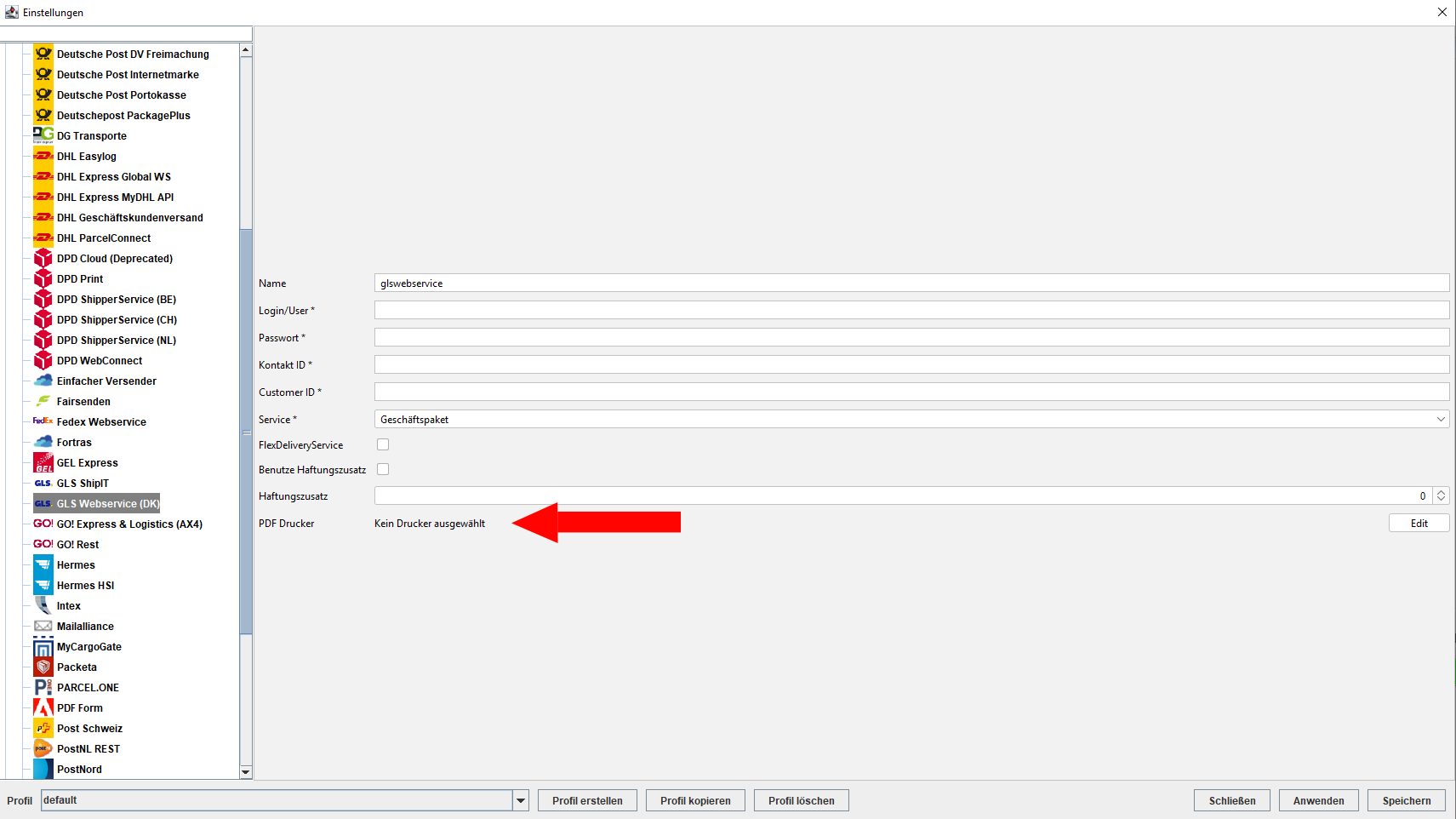Click the DHL Easylog icon

tap(43, 156)
